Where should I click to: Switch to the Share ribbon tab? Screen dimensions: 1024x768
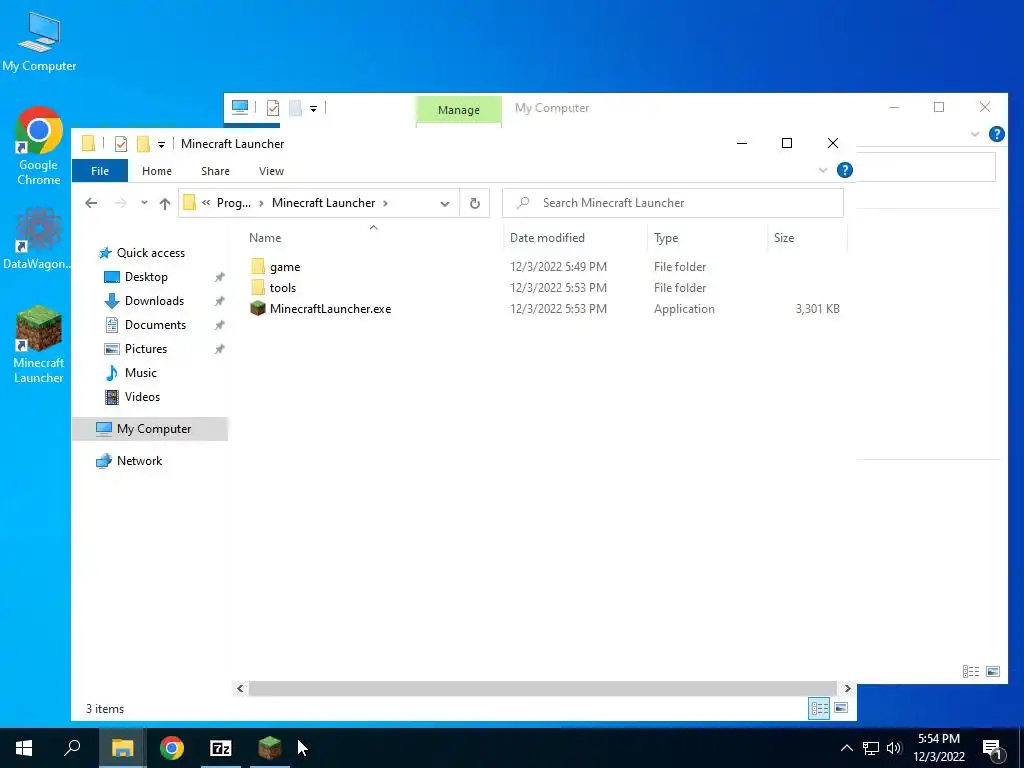coord(215,171)
